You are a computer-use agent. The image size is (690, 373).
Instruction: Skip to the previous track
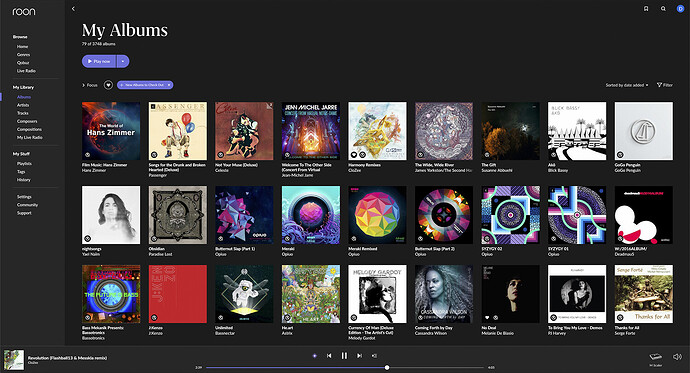pos(329,356)
